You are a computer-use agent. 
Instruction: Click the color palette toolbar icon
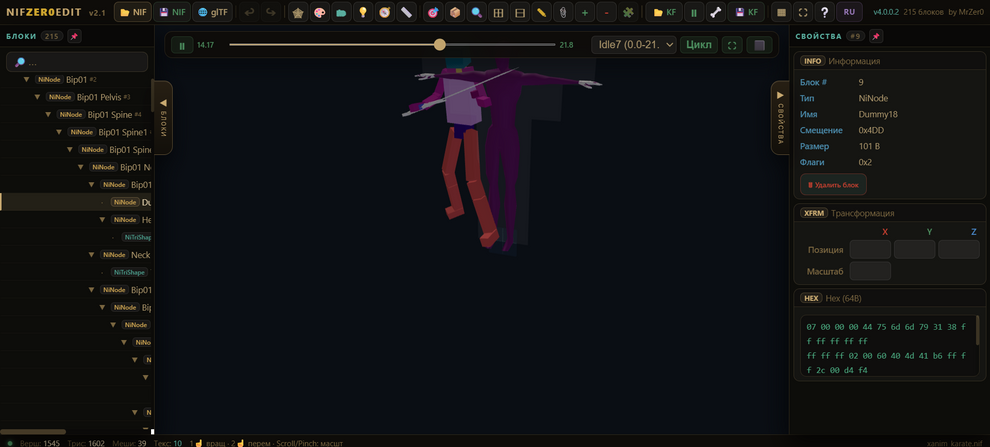click(320, 12)
